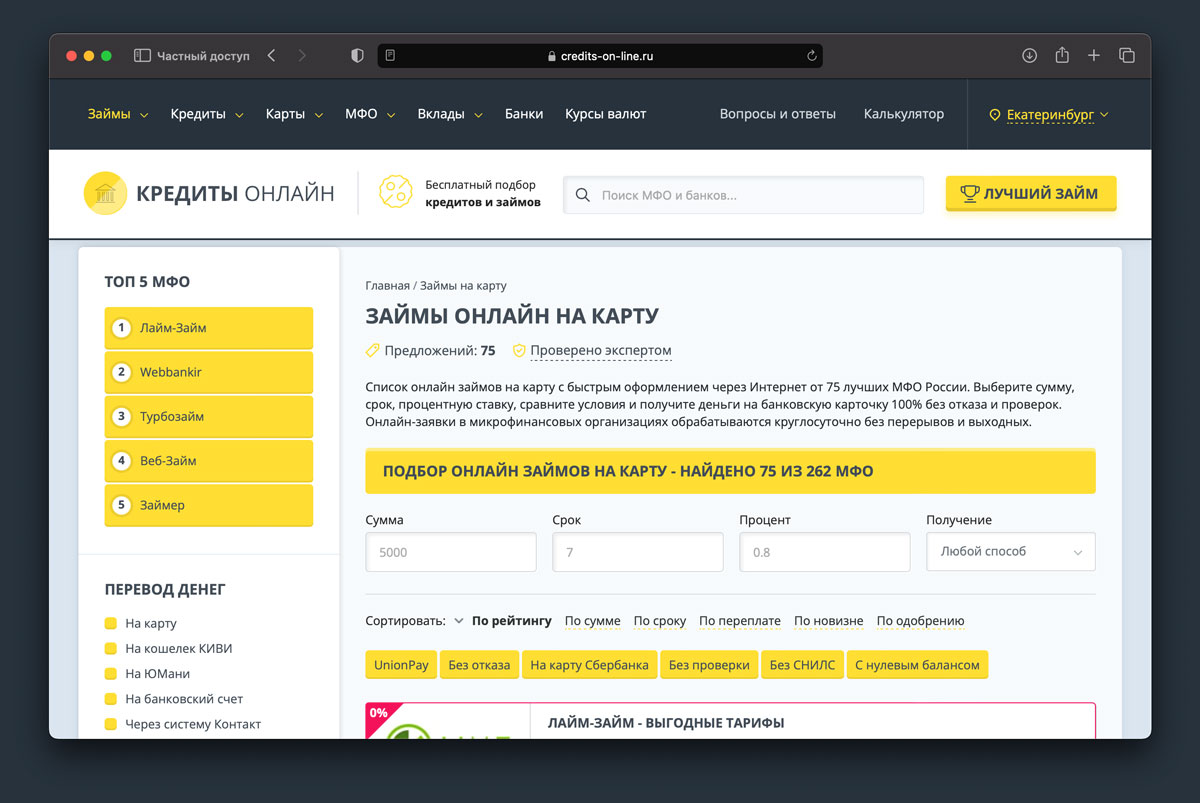Viewport: 1200px width, 803px height.
Task: Open Лайм-Займ in Top 5 list
Action: point(208,328)
